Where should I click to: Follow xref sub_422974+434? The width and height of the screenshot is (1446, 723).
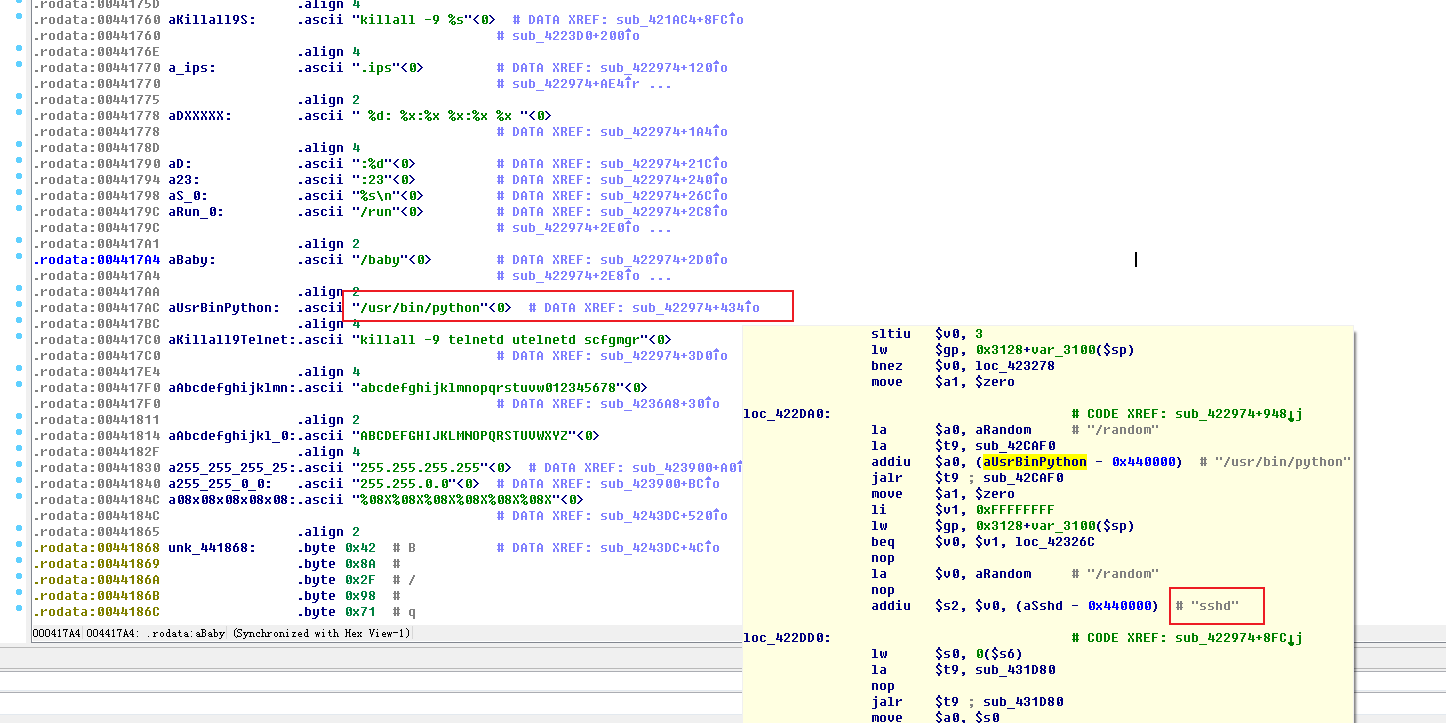click(697, 308)
